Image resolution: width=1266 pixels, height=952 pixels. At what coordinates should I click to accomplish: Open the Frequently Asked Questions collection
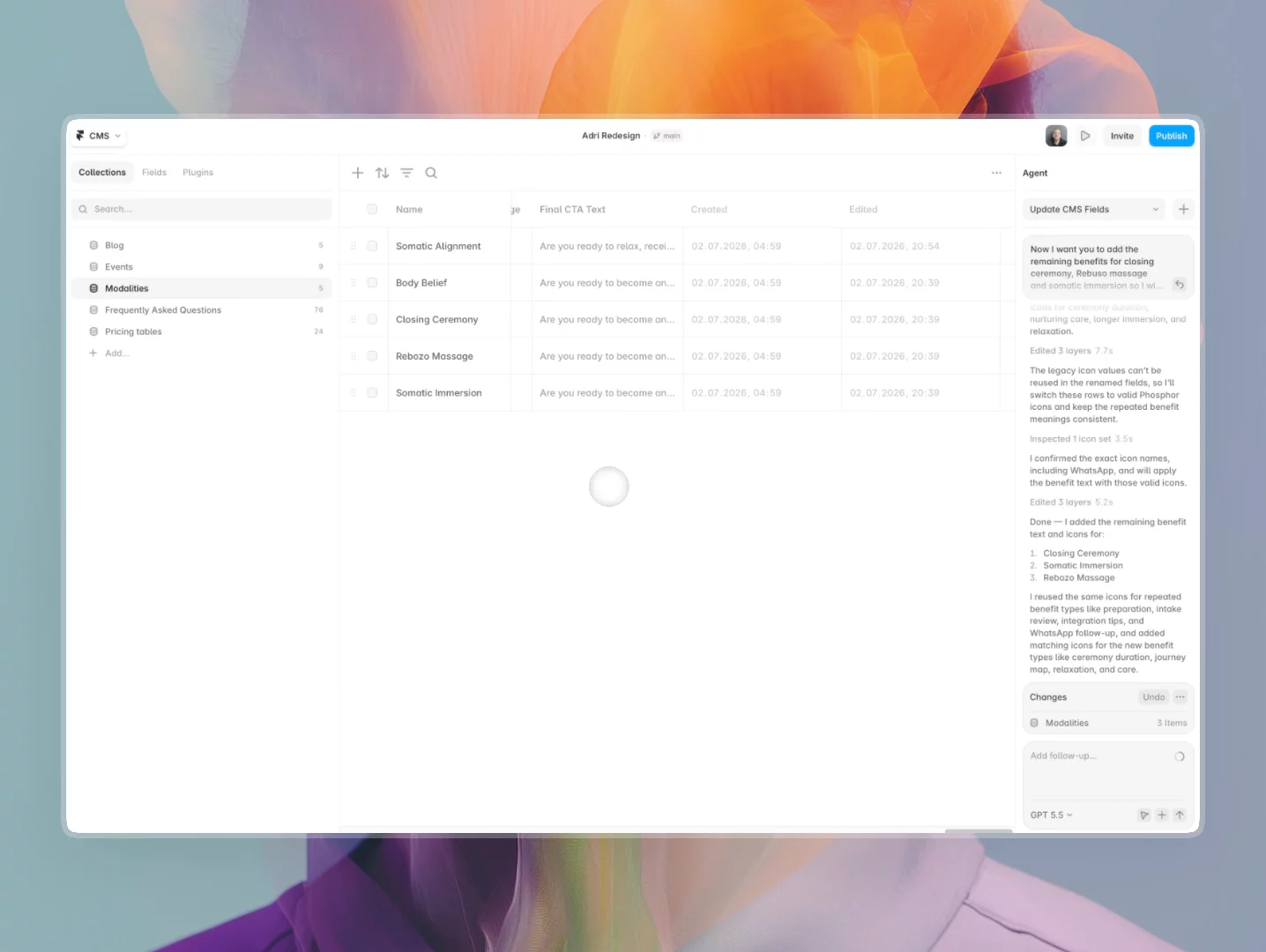[x=202, y=310]
